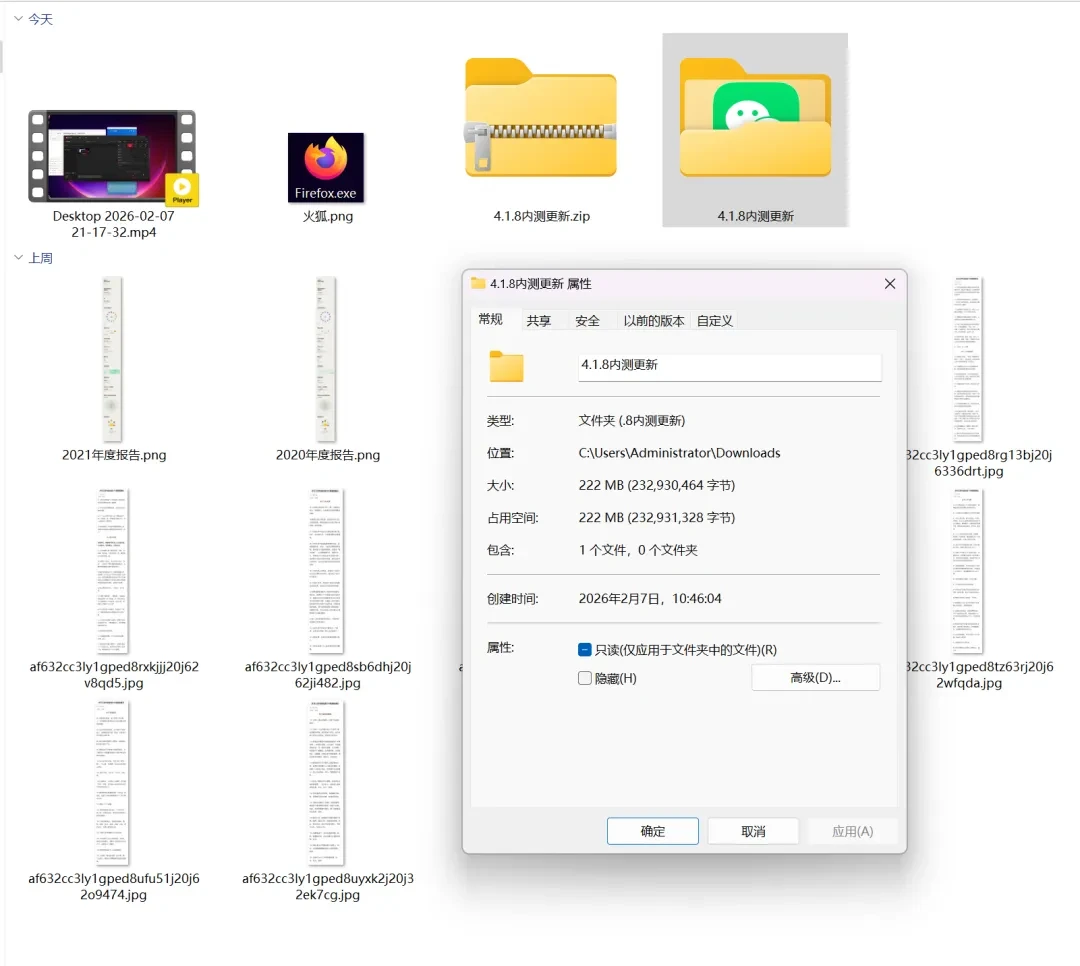Collapse the 上周 group
This screenshot has height=966, width=1080.
tap(18, 258)
